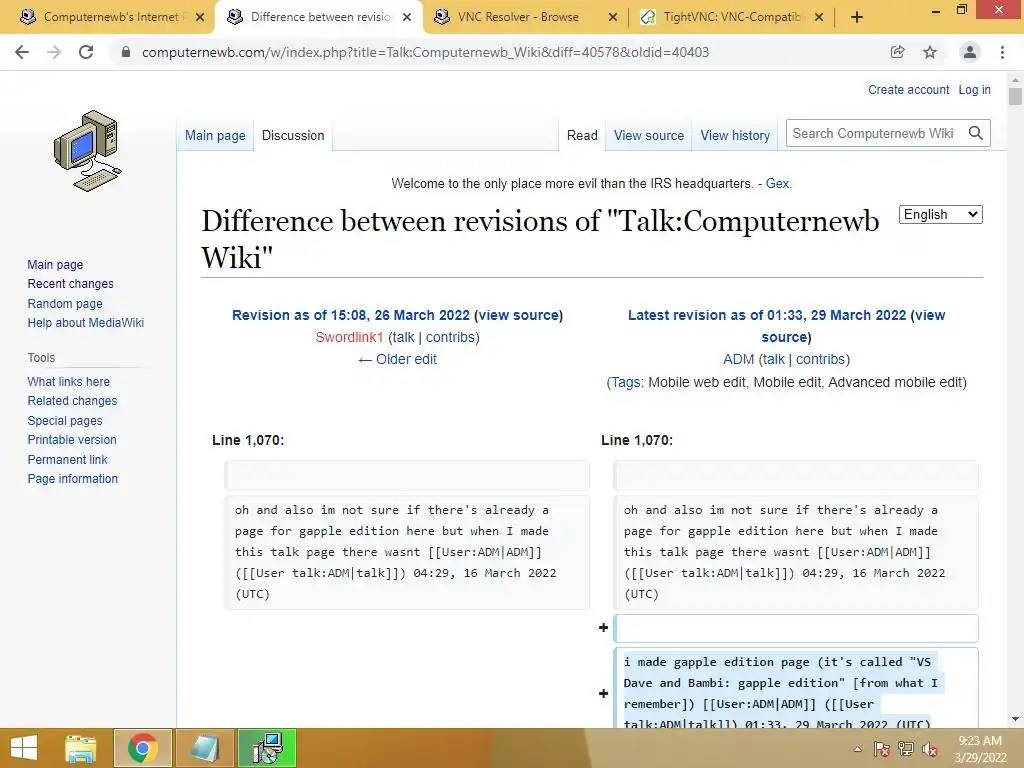Open Swordlink1 user page link
The height and width of the screenshot is (768, 1024).
pyautogui.click(x=349, y=337)
